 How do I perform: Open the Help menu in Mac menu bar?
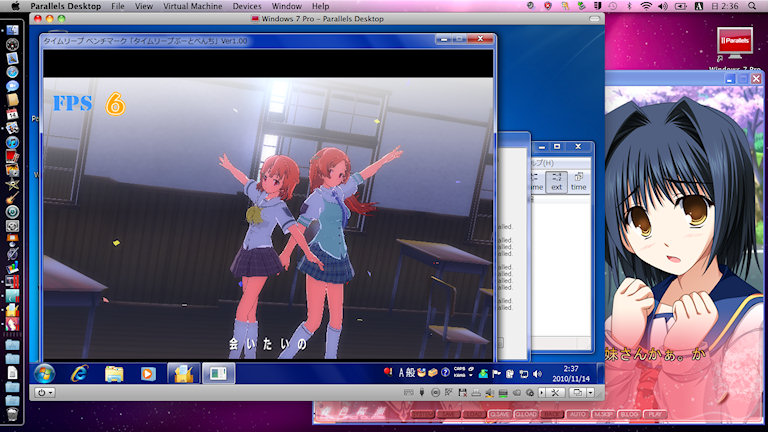320,6
